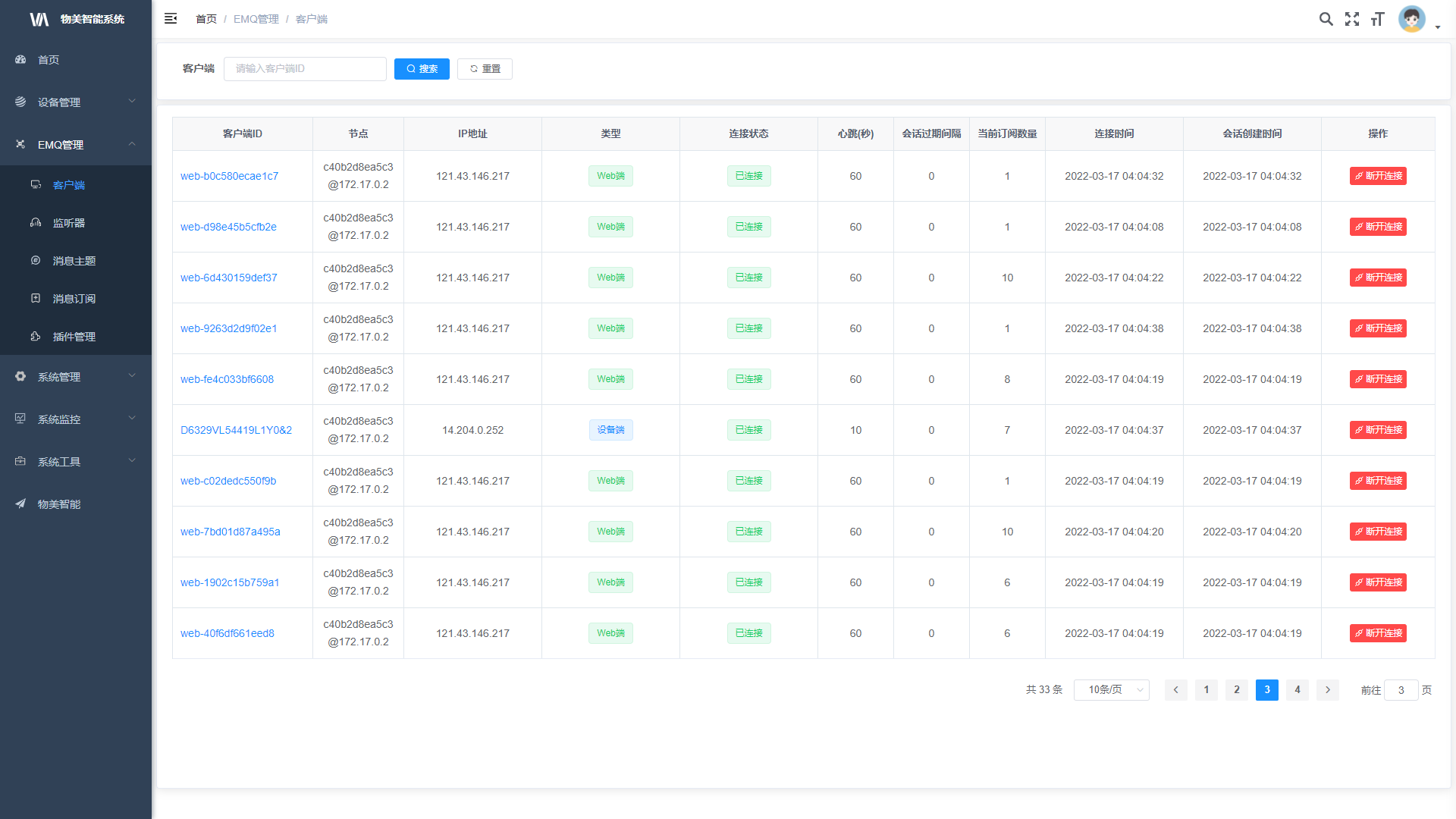Open the font size setting icon
This screenshot has width=1456, height=819.
(1377, 19)
